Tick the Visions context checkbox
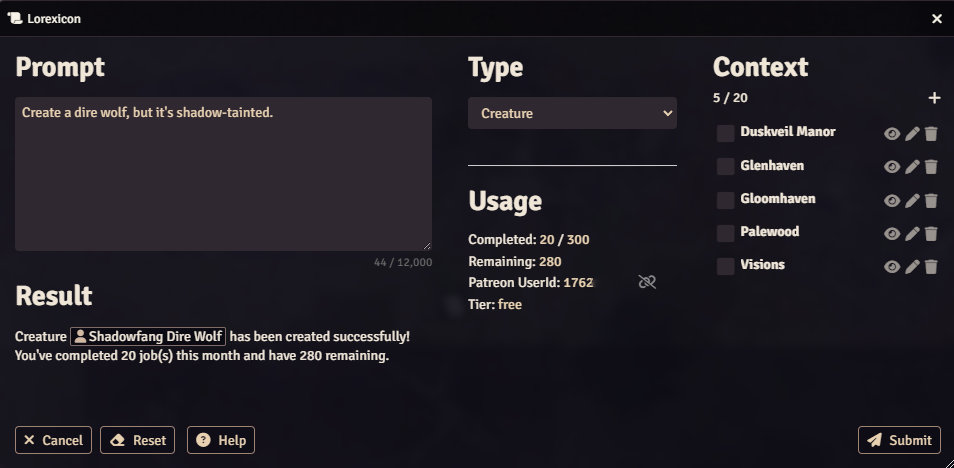The image size is (954, 468). point(726,267)
